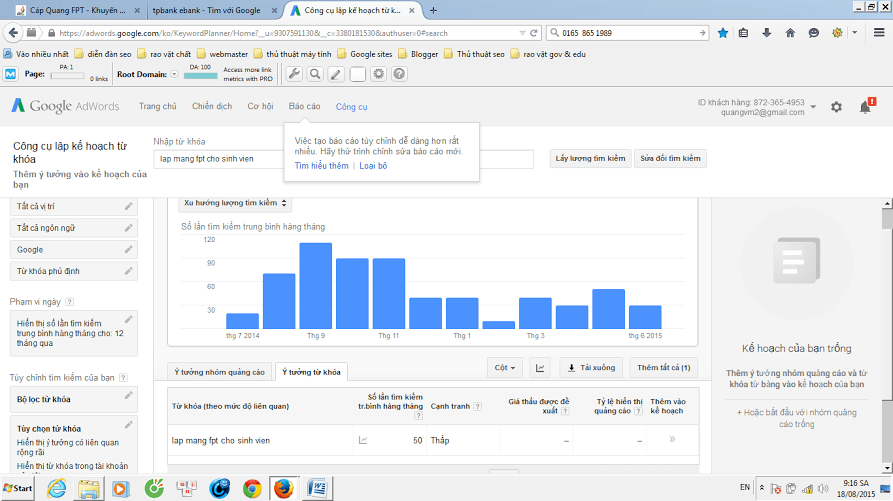893x501 pixels.
Task: Open the Báo cáo menu
Action: [x=304, y=106]
